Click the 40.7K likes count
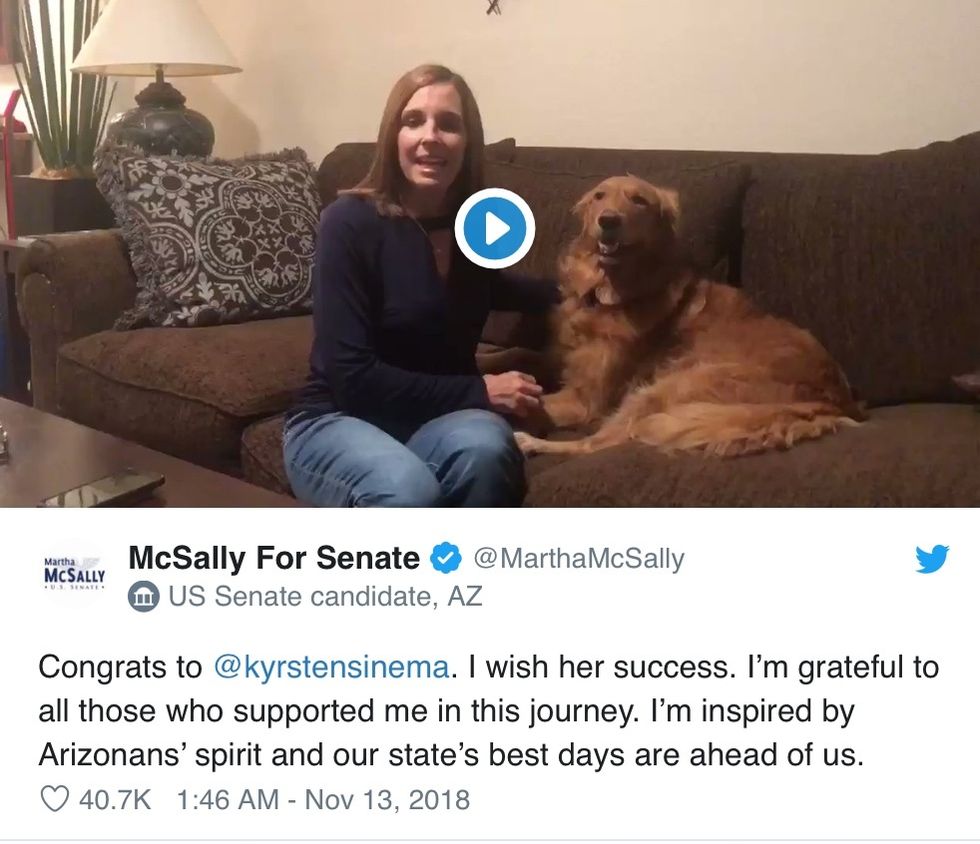The height and width of the screenshot is (844, 980). [x=111, y=800]
